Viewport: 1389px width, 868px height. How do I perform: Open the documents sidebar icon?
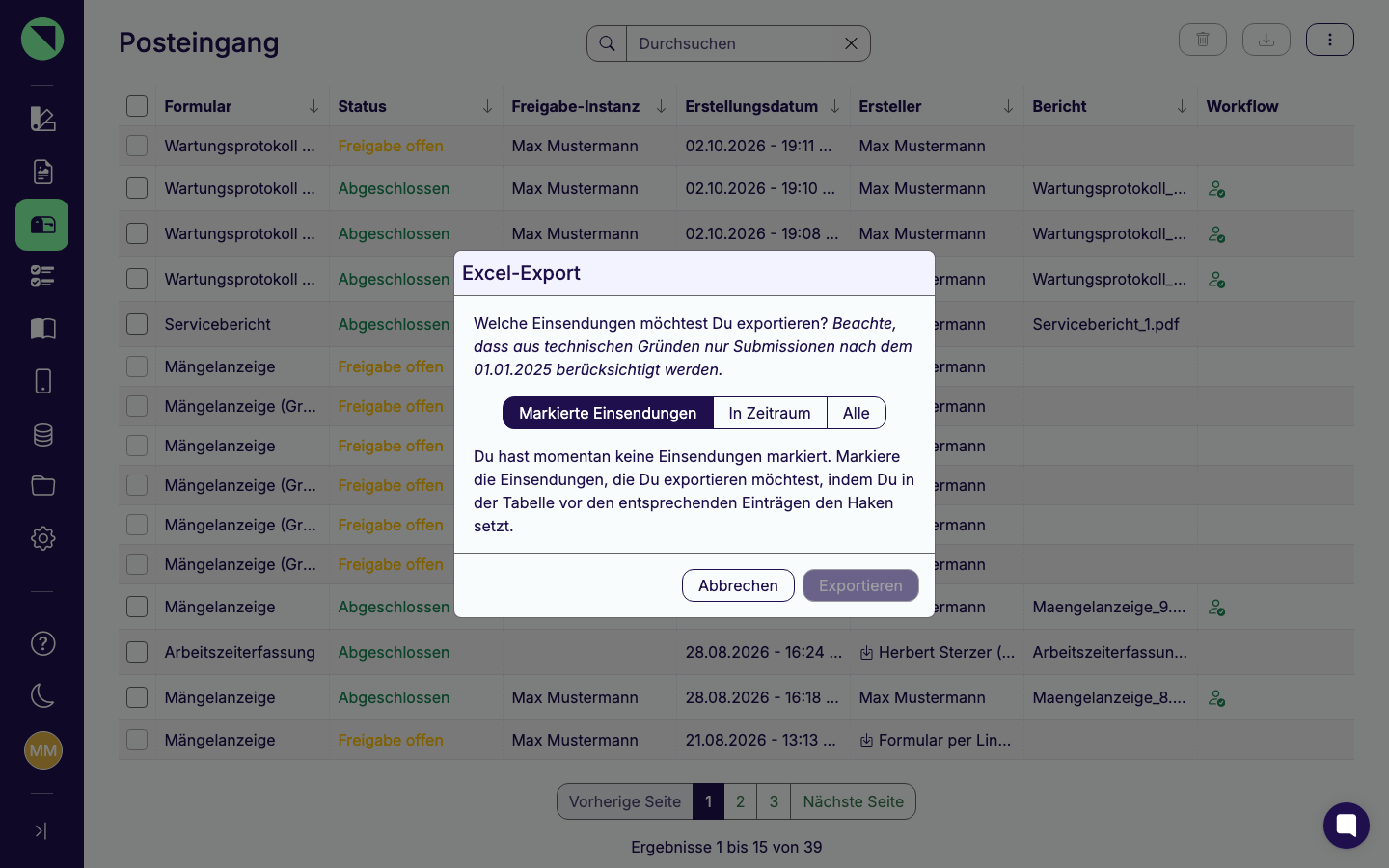point(42,172)
